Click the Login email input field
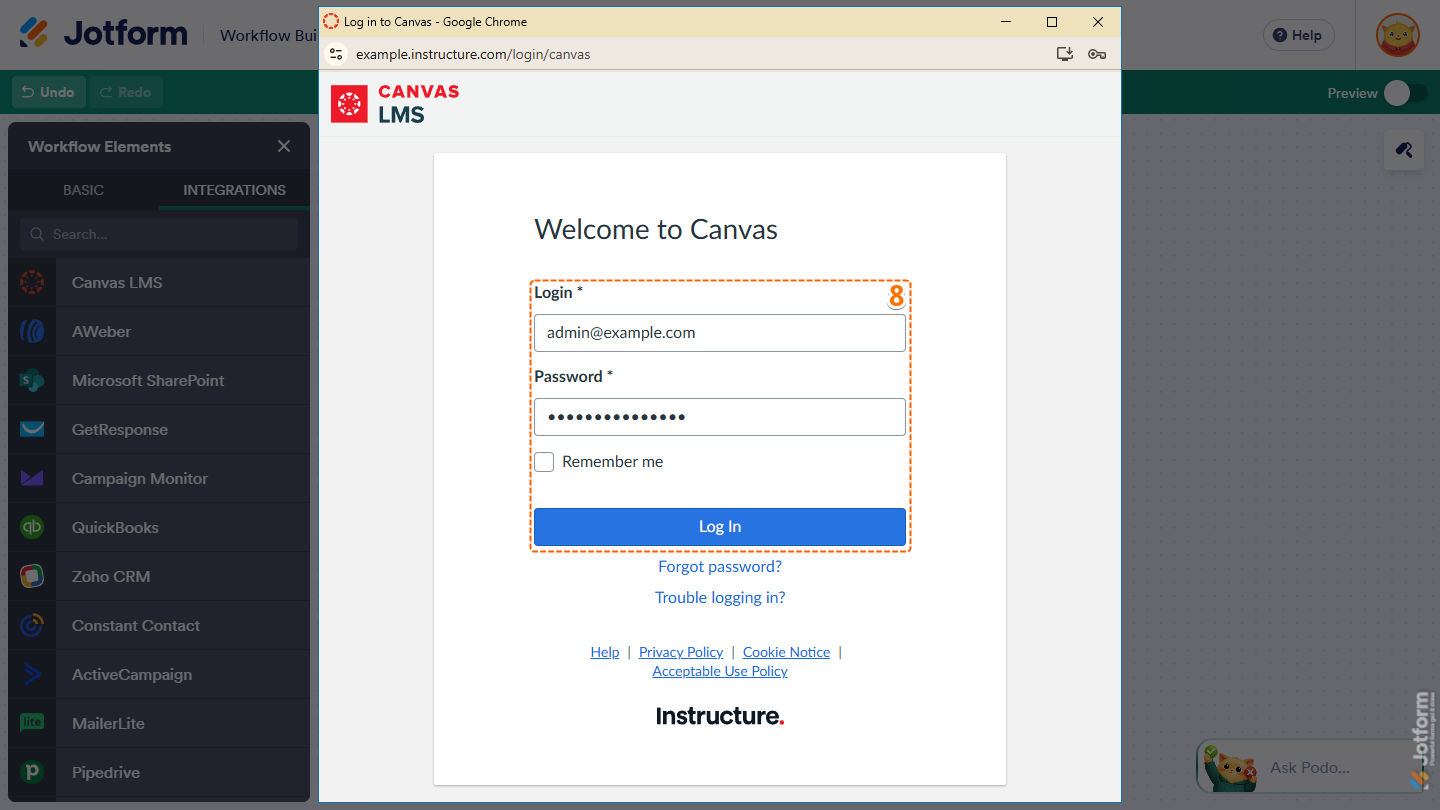Viewport: 1440px width, 810px height. 720,333
